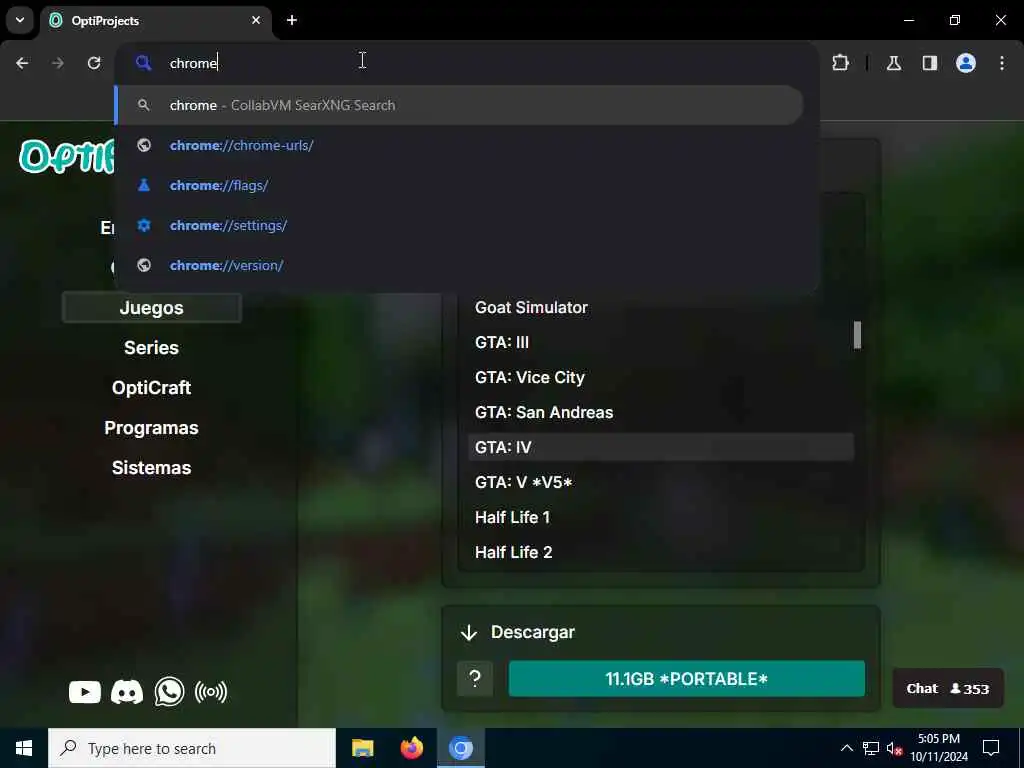Open the Chrome three-dot menu
Image resolution: width=1024 pixels, height=768 pixels.
(1002, 63)
